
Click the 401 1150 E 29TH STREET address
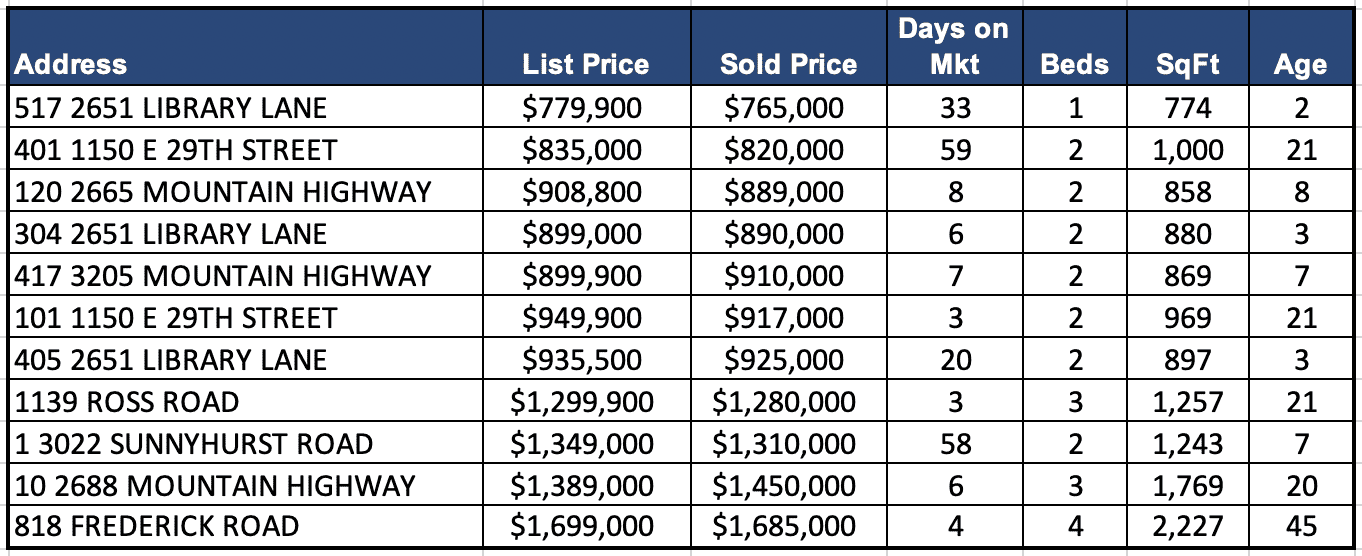tap(176, 149)
